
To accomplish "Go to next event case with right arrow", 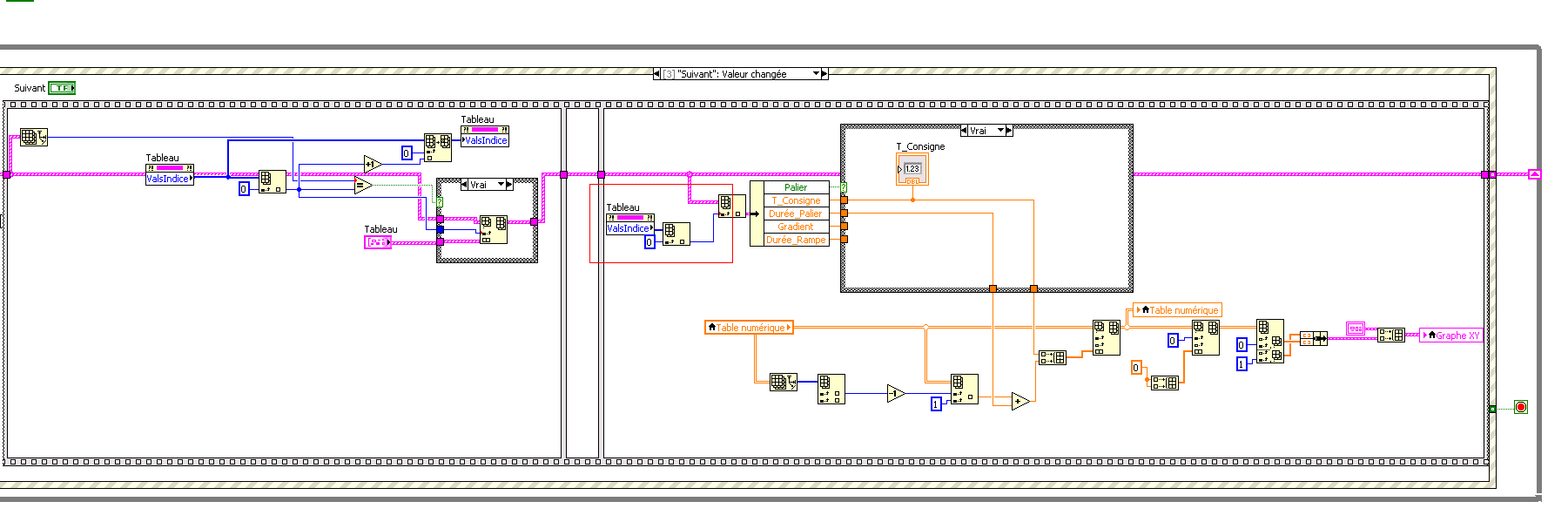I will [x=824, y=74].
